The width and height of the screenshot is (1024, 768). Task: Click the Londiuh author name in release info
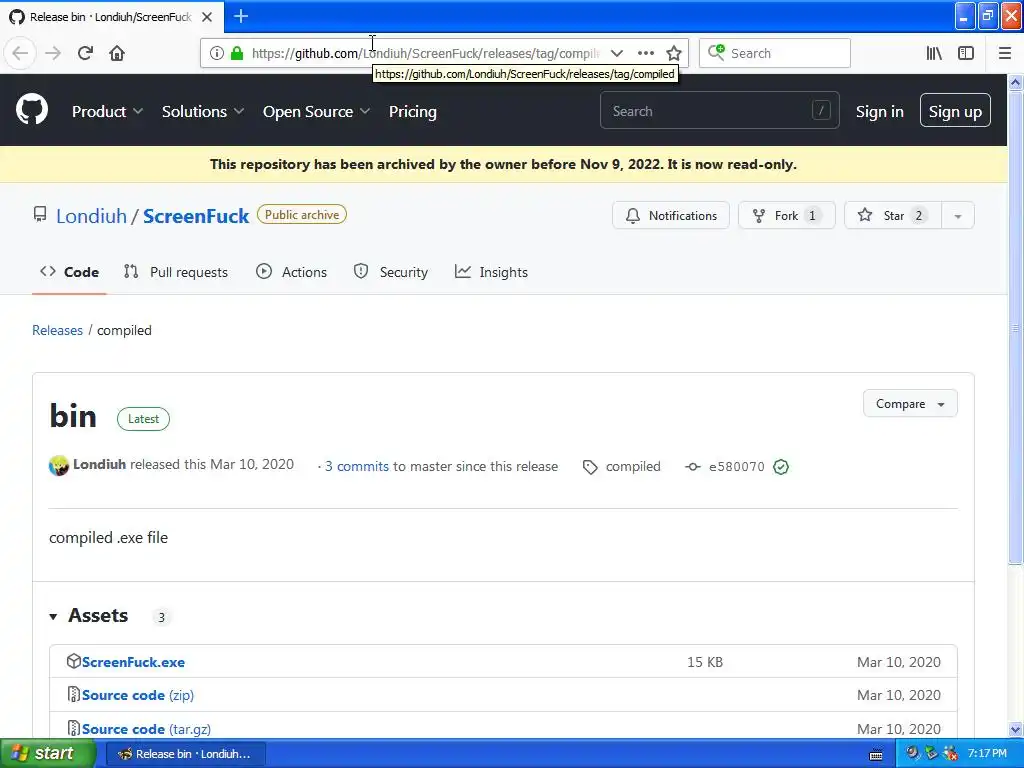pos(99,464)
